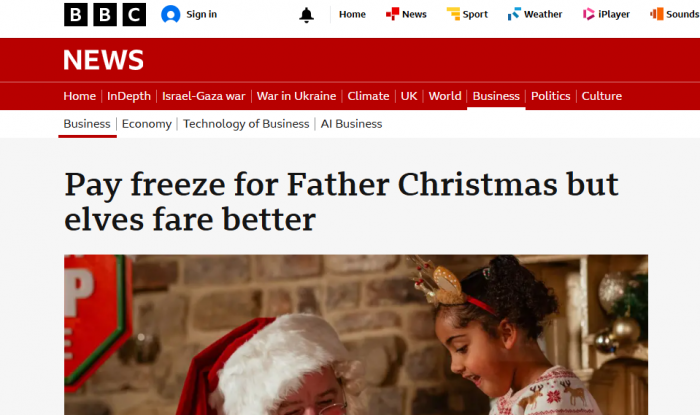Click the BBC logo blocks
Image resolution: width=700 pixels, height=415 pixels.
(x=105, y=14)
